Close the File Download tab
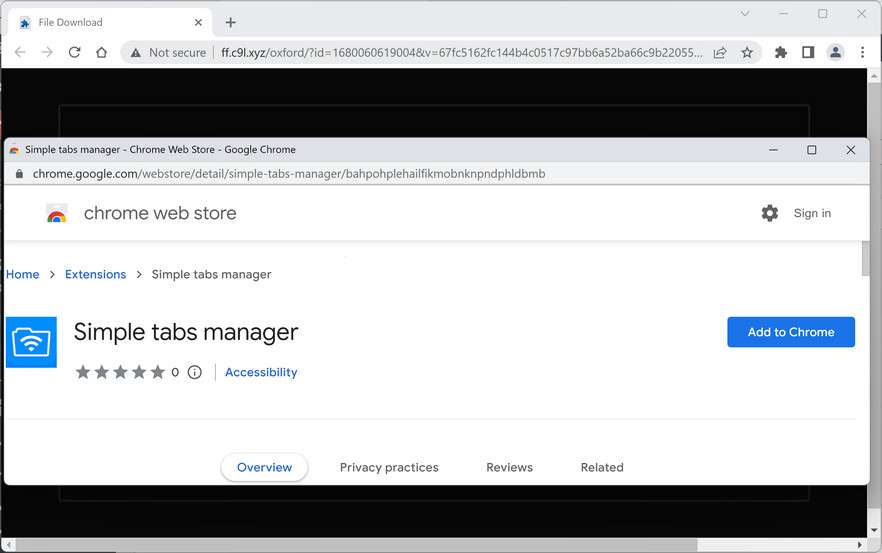This screenshot has height=553, width=882. tap(199, 23)
